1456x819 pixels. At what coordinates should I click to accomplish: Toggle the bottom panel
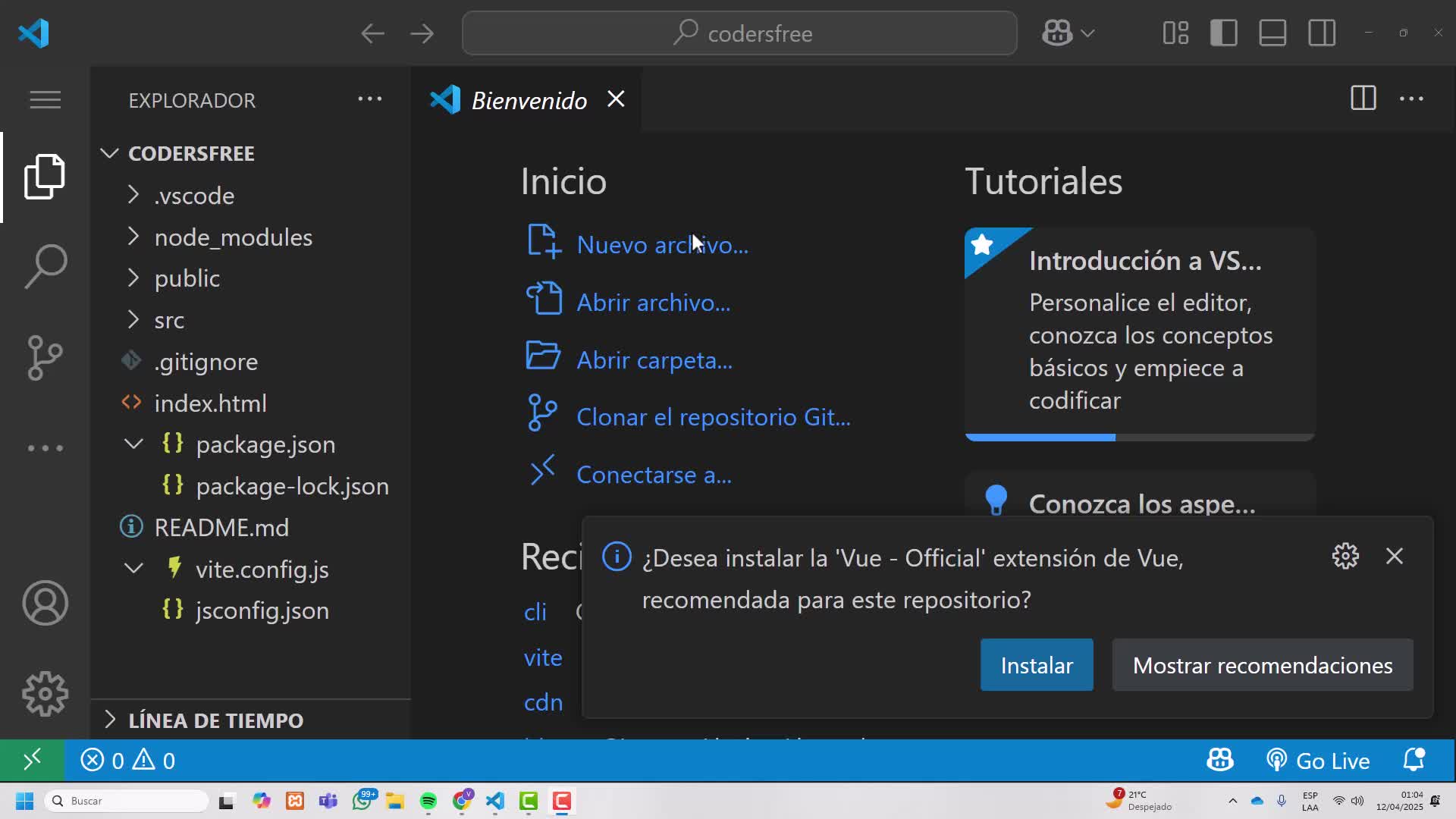tap(1272, 33)
